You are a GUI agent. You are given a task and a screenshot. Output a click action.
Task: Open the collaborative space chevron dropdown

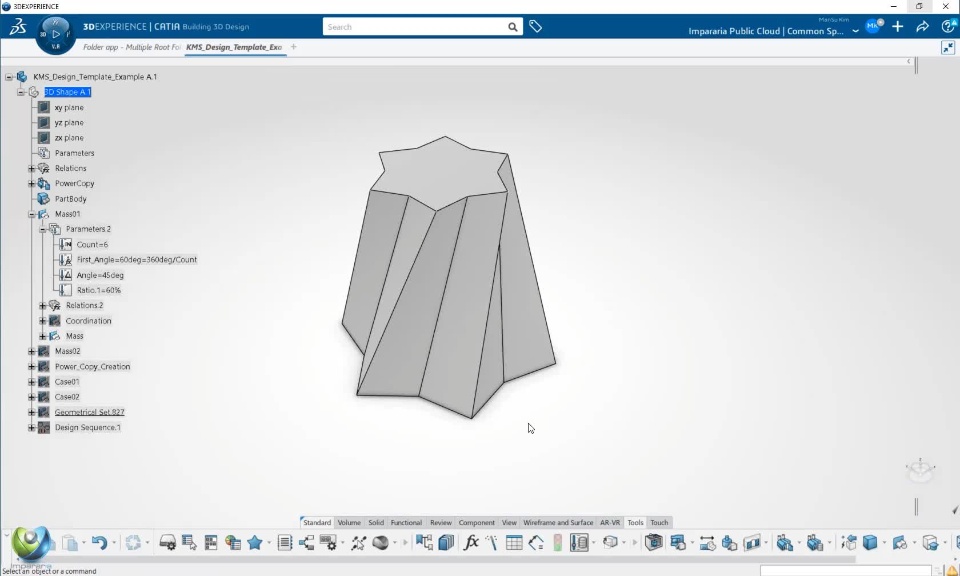(855, 31)
